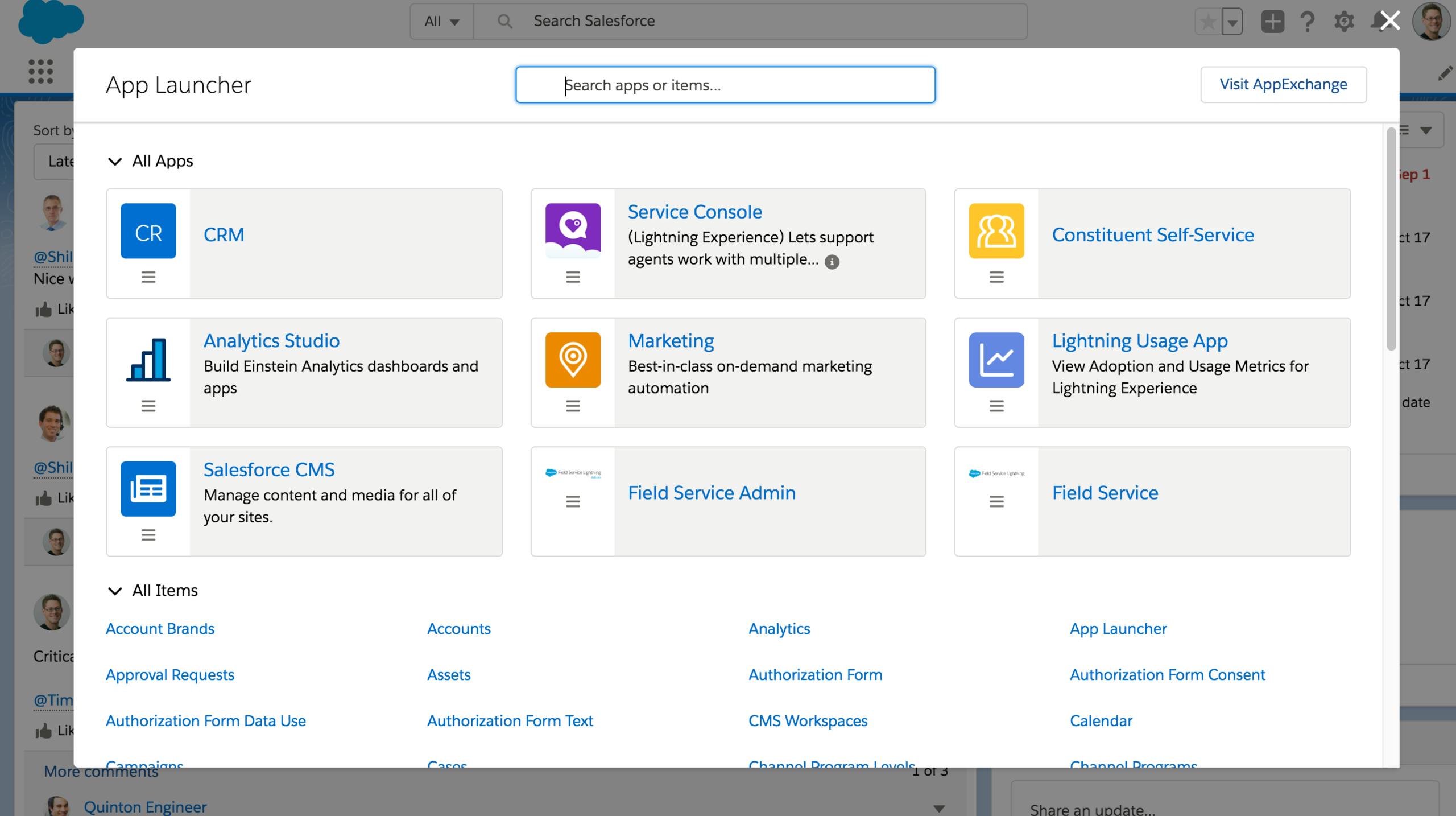Open Quinton Engineer profile link
1456x816 pixels.
coord(145,807)
